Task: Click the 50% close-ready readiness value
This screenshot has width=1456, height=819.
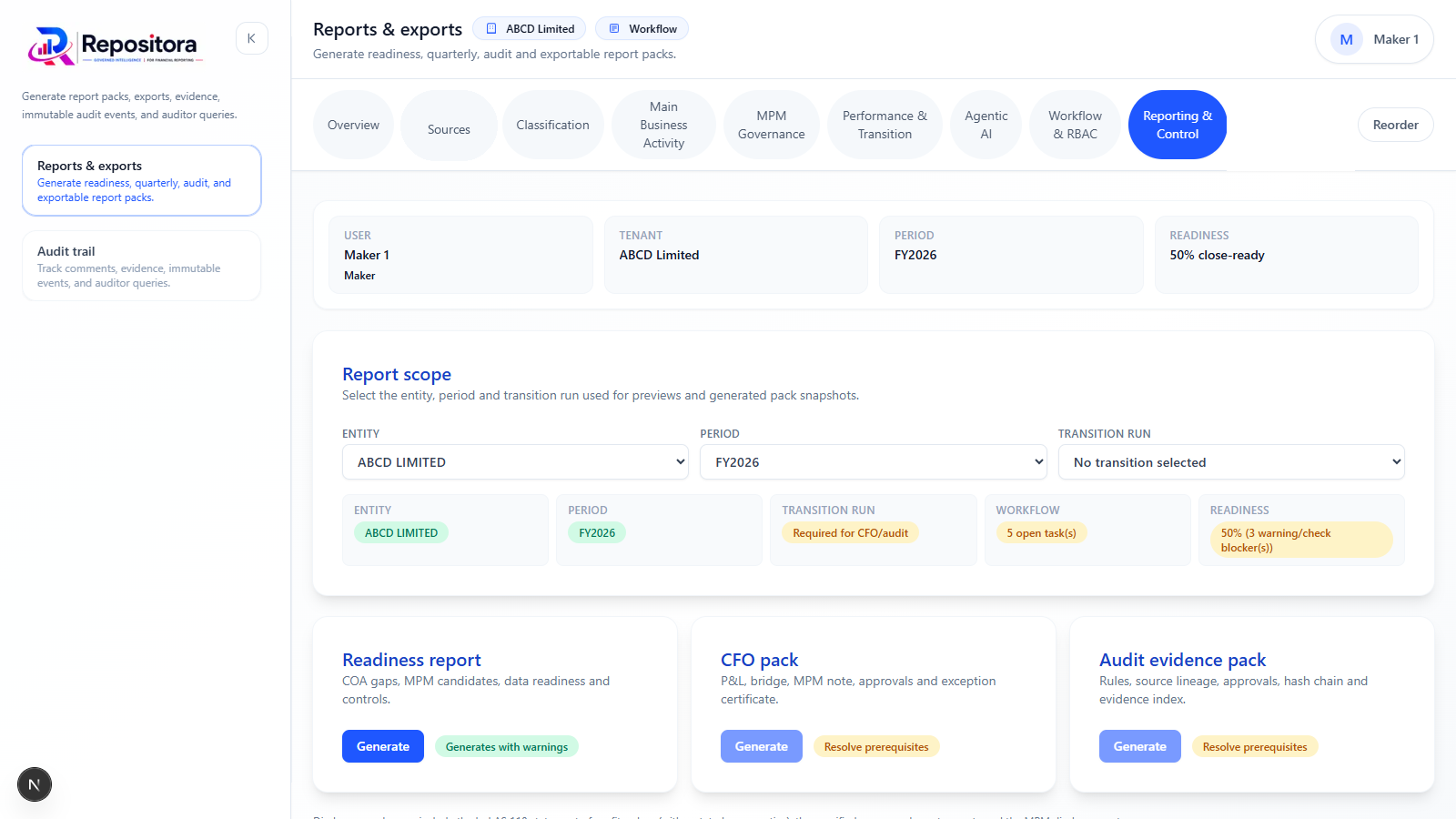Action: pyautogui.click(x=1217, y=255)
